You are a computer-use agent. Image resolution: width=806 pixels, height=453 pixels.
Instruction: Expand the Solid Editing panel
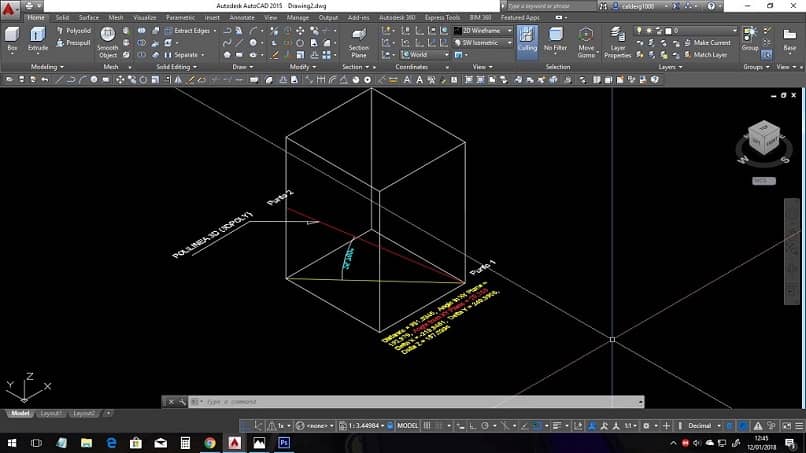[176, 67]
